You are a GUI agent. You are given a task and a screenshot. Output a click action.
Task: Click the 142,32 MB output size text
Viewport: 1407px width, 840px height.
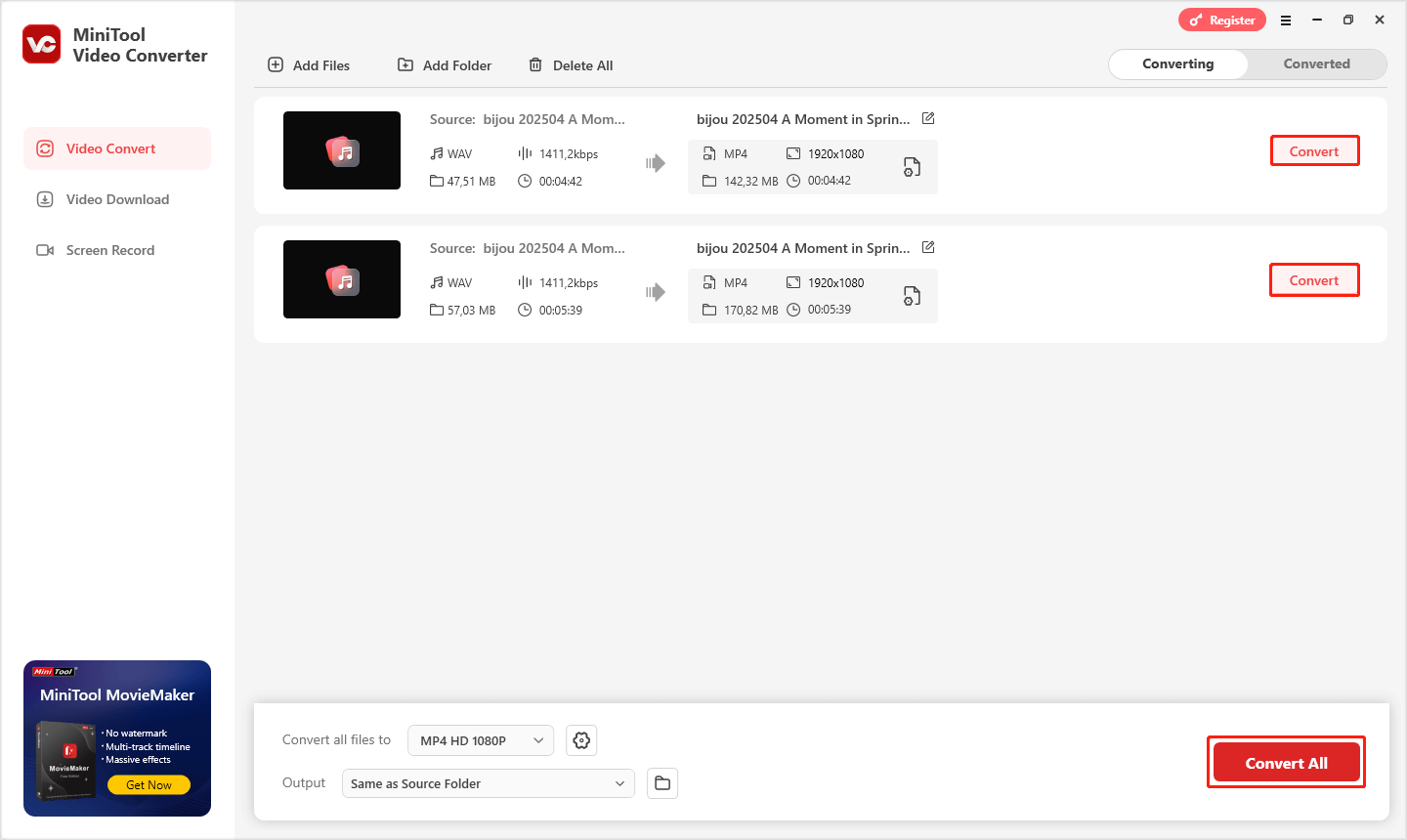click(751, 181)
